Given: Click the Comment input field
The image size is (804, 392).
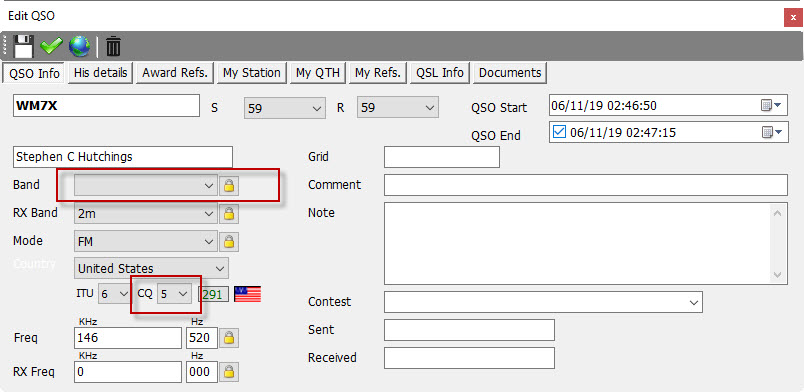Looking at the screenshot, I should 586,185.
